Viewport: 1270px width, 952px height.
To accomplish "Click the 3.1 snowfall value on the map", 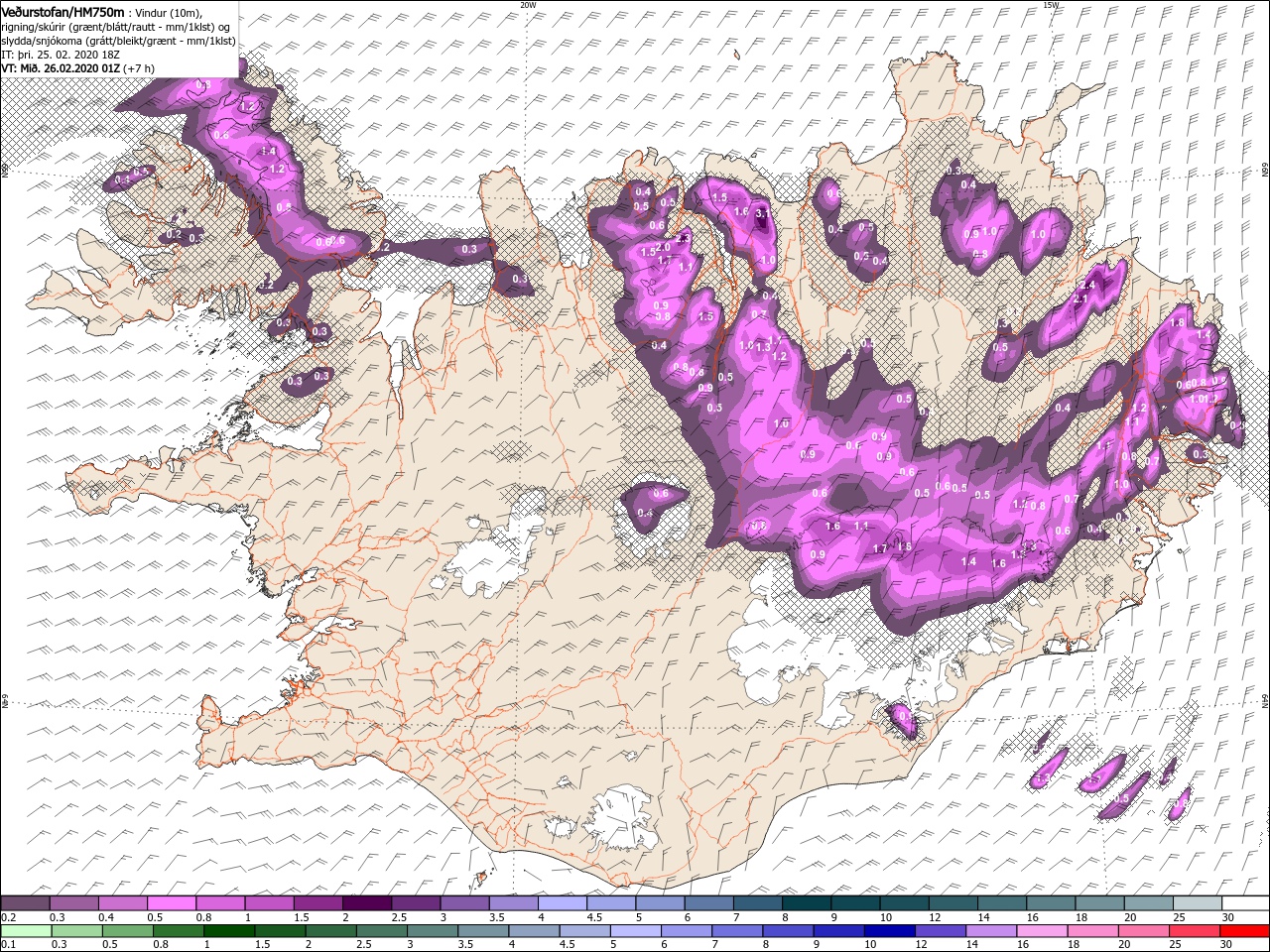I will (x=762, y=213).
